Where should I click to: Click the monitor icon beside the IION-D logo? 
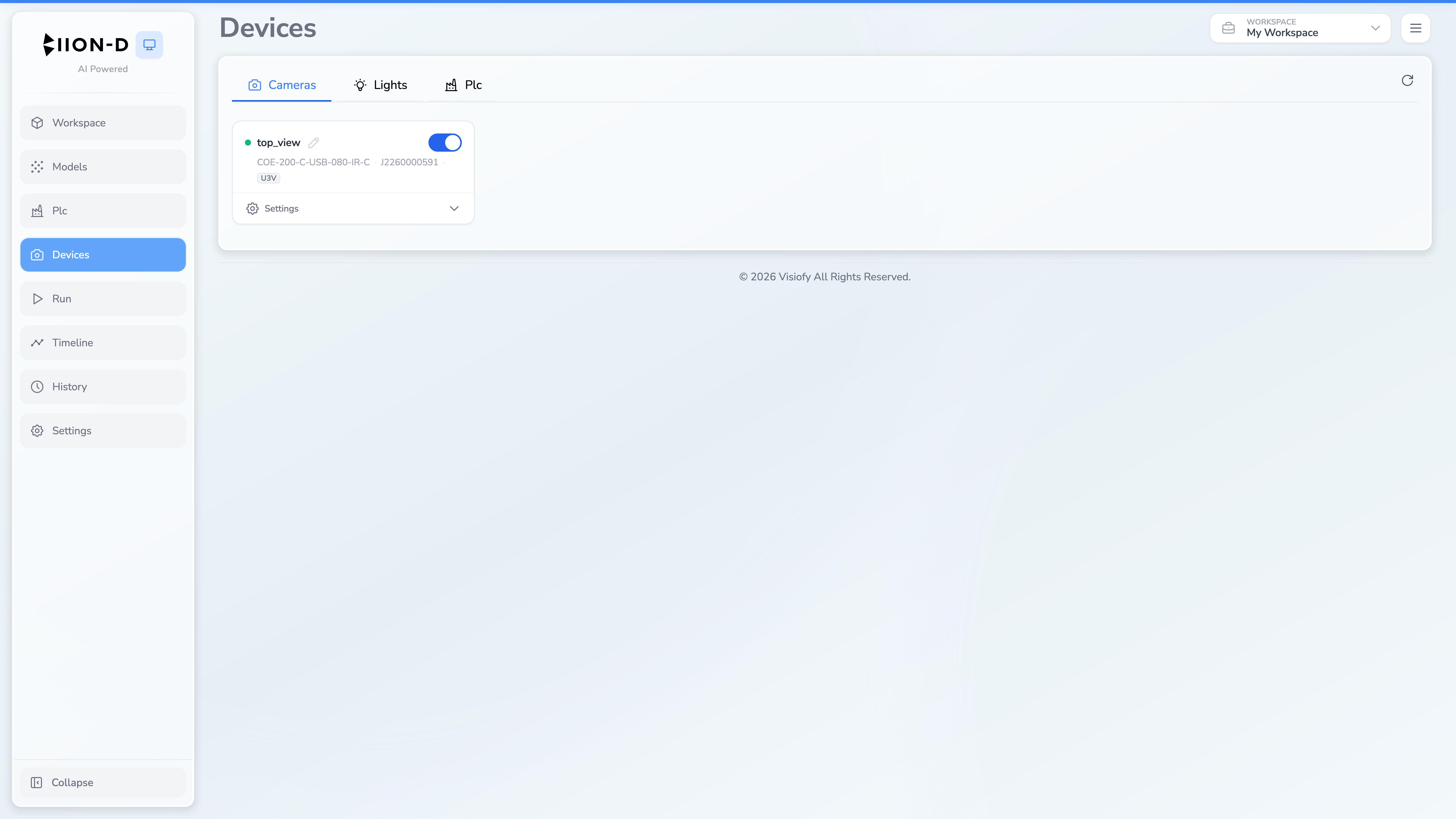[x=149, y=45]
